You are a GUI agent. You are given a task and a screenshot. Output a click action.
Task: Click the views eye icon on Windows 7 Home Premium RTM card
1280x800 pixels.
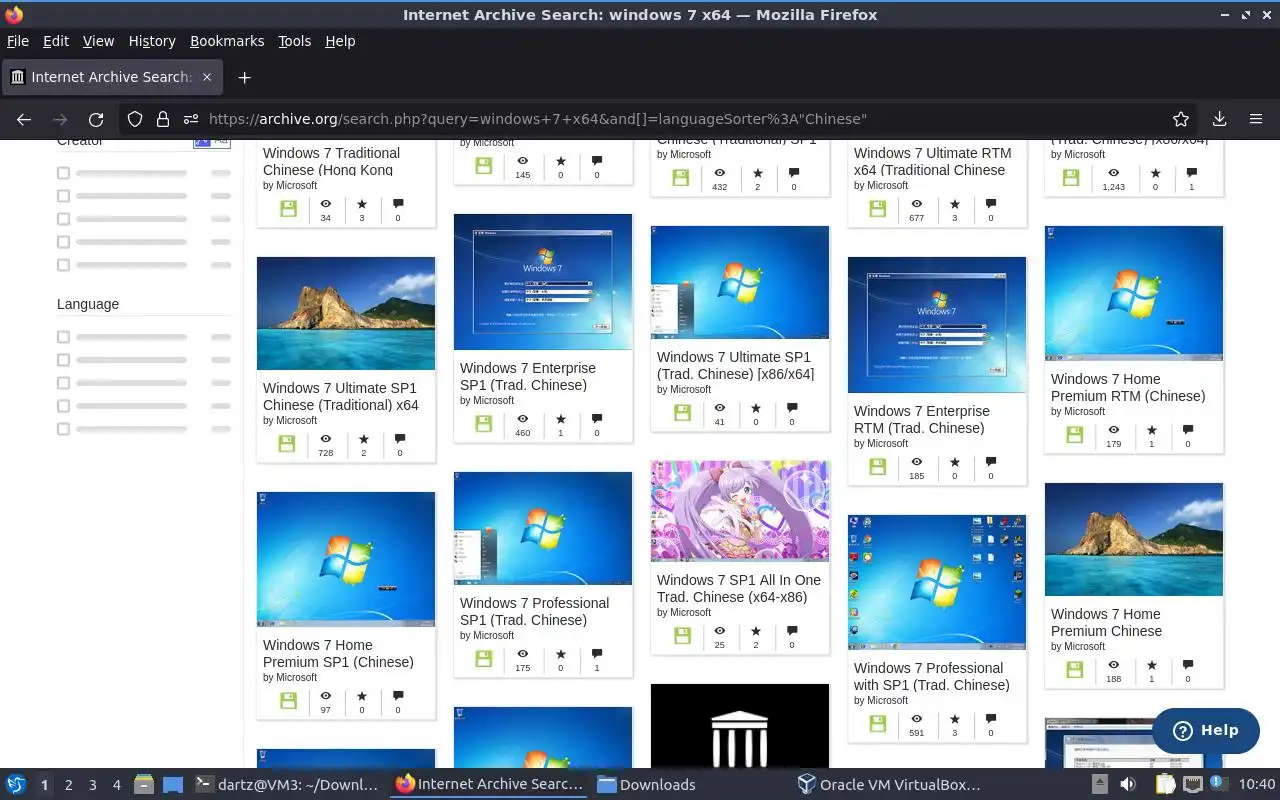[1113, 430]
